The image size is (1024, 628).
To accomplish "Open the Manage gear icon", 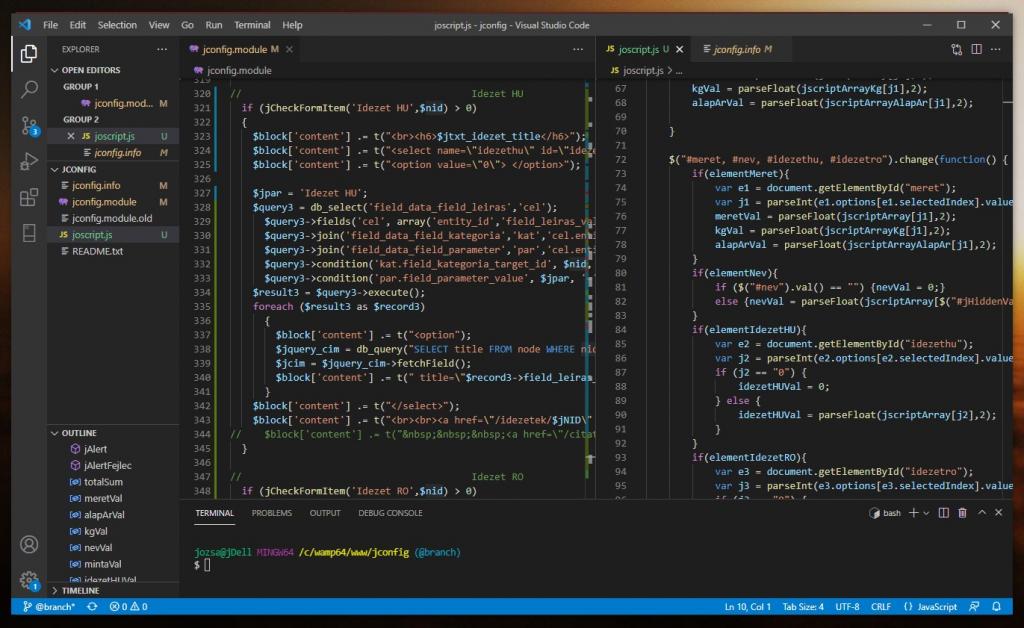I will point(29,580).
